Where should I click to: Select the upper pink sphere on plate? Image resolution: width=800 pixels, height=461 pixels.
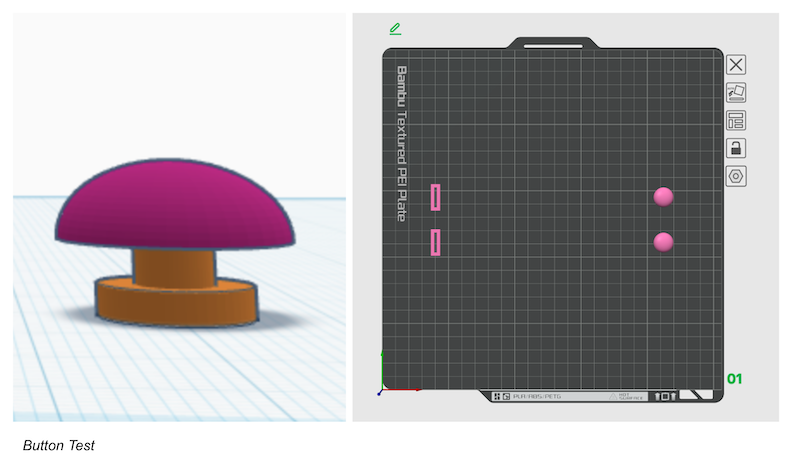[x=663, y=196]
